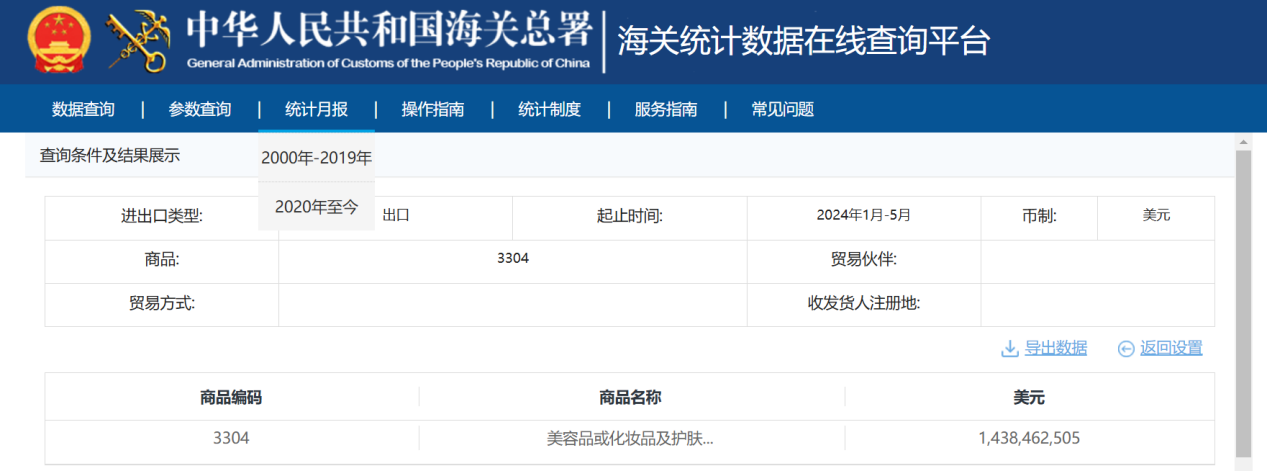Click the 起止时间 label
The height and width of the screenshot is (471, 1267).
point(630,216)
